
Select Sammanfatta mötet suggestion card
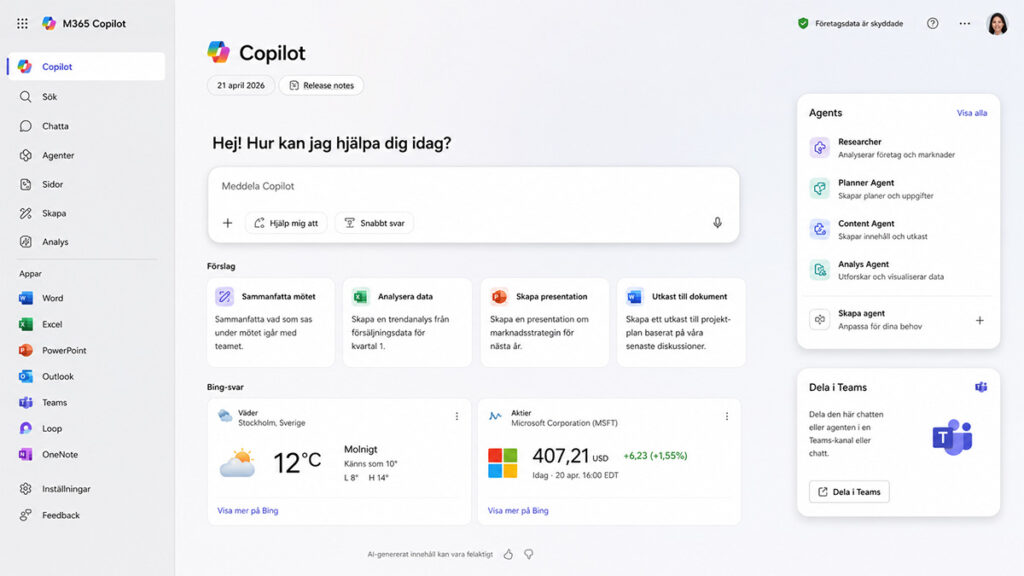(x=271, y=322)
